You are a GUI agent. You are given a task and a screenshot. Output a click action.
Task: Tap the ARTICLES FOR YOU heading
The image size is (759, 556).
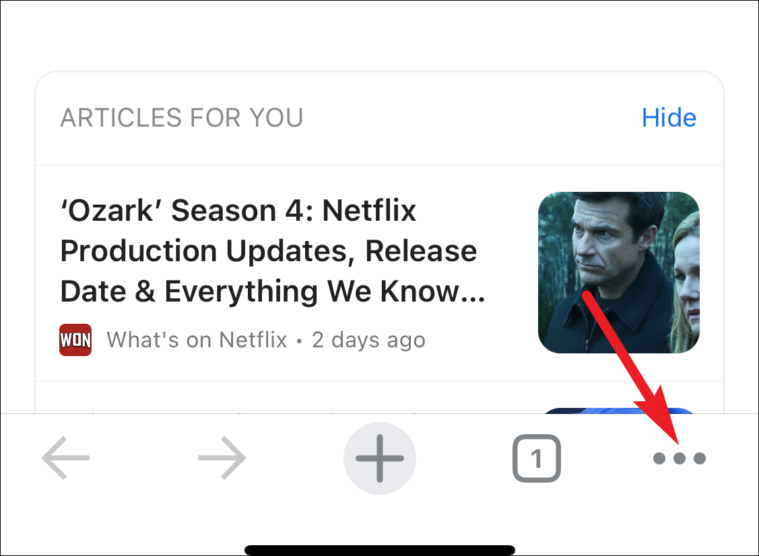pyautogui.click(x=182, y=118)
